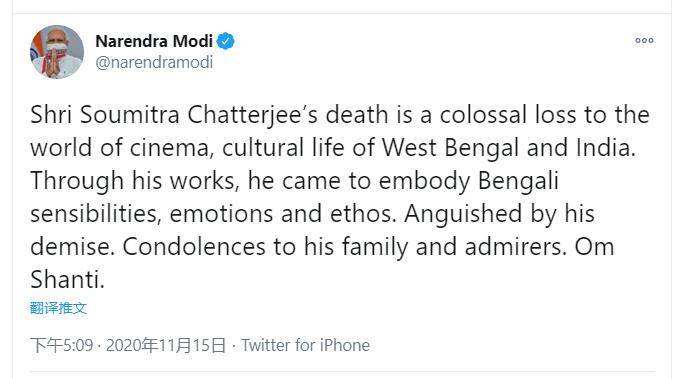Image resolution: width=682 pixels, height=379 pixels.
Task: Click the Narendra Modi display name
Action: coord(154,41)
